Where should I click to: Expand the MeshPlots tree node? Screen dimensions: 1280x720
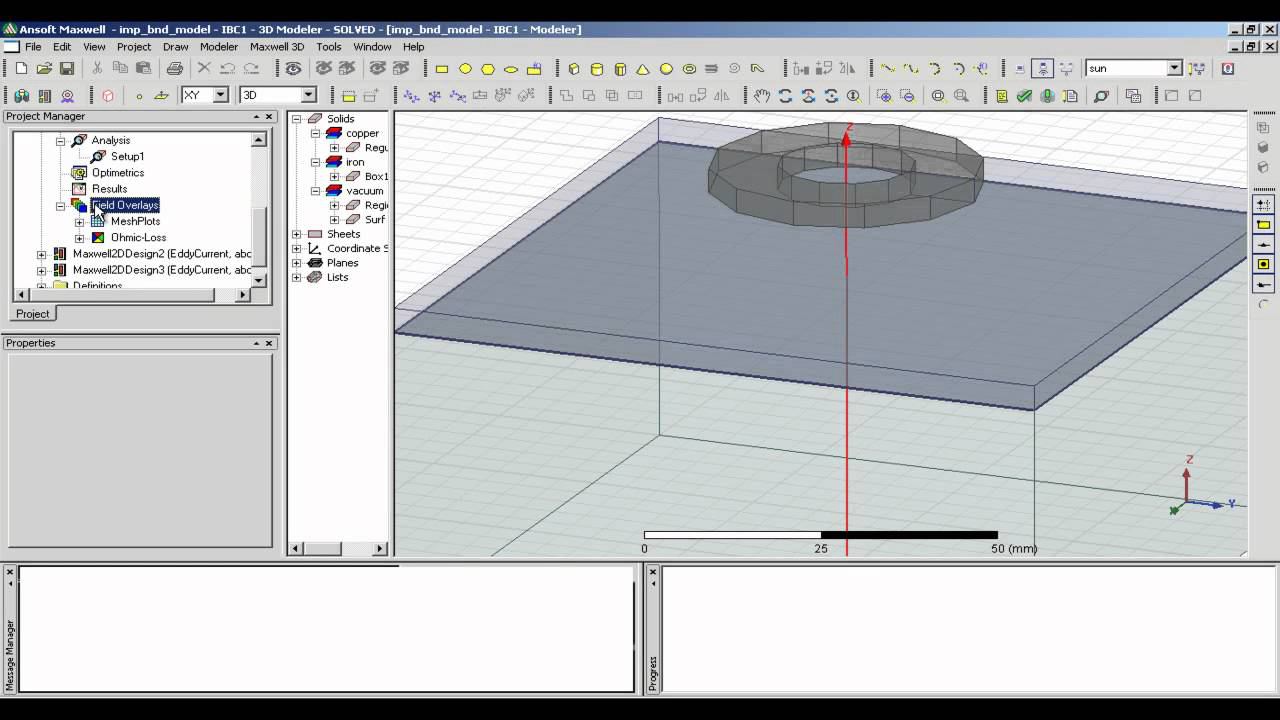[79, 222]
